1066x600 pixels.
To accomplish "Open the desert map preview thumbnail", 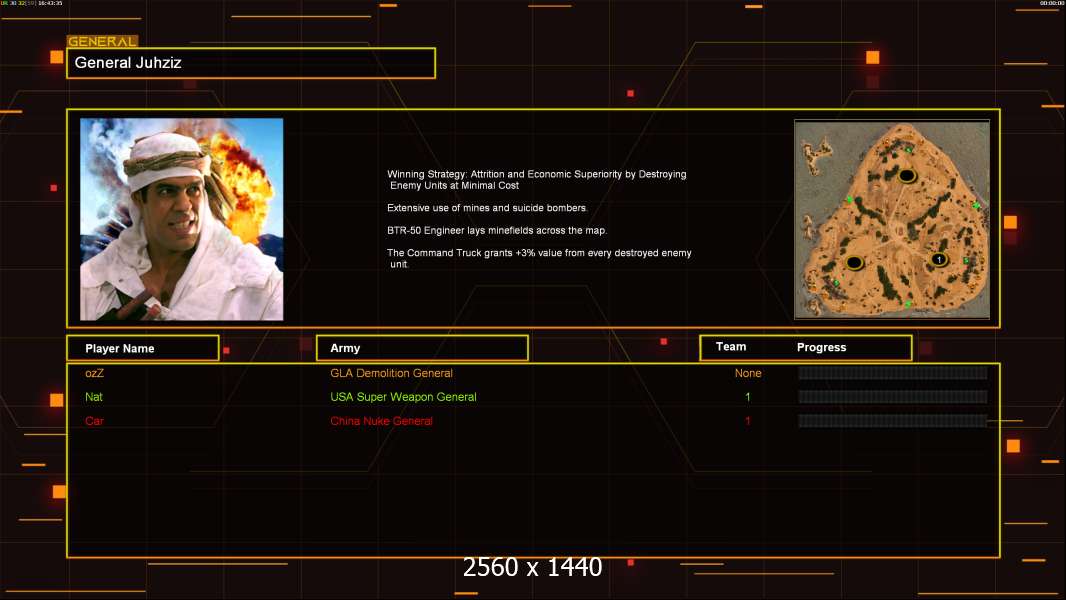I will click(892, 219).
